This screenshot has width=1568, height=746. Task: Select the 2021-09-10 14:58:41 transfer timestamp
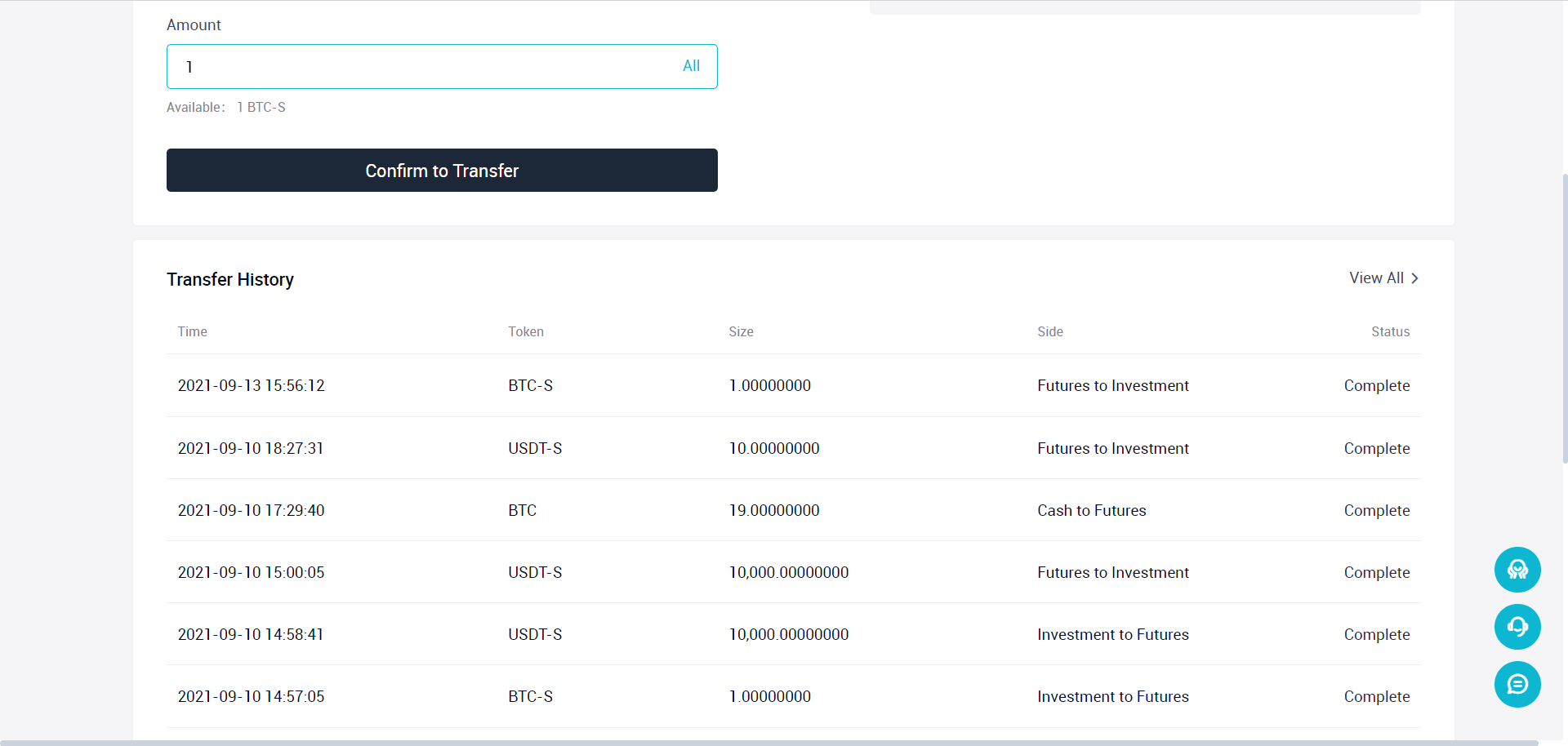click(x=251, y=634)
